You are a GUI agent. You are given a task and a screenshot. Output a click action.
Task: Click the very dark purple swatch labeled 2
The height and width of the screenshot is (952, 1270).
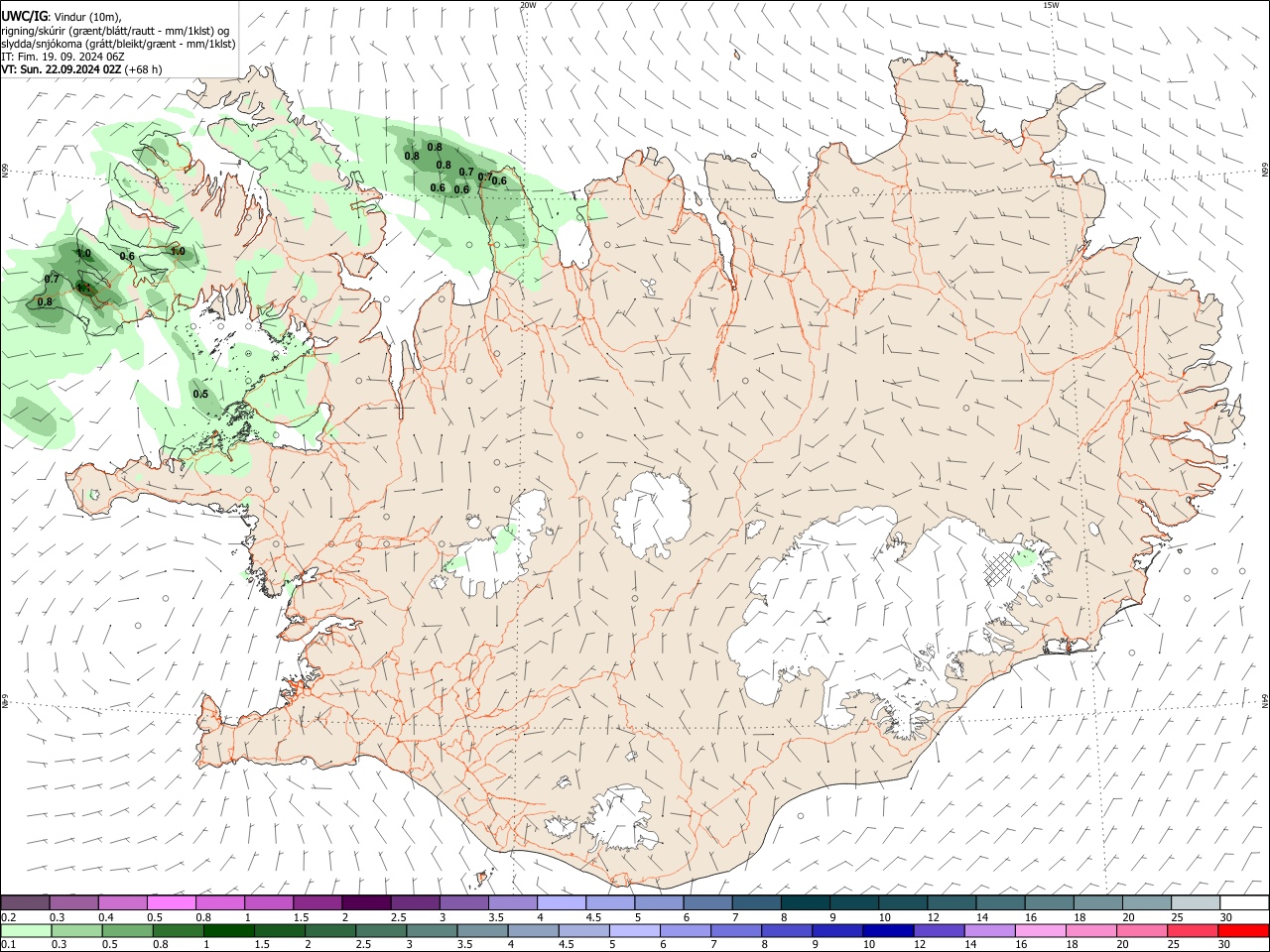tap(366, 902)
